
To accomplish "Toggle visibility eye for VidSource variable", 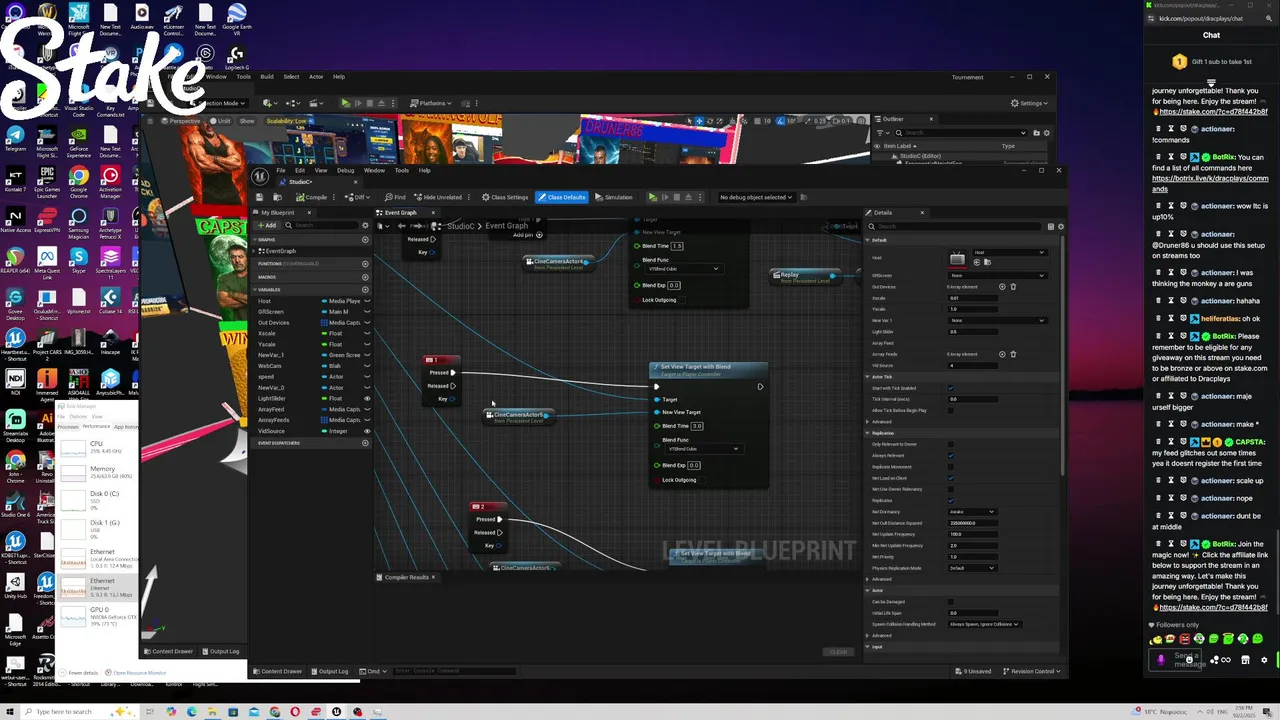I will tap(367, 431).
